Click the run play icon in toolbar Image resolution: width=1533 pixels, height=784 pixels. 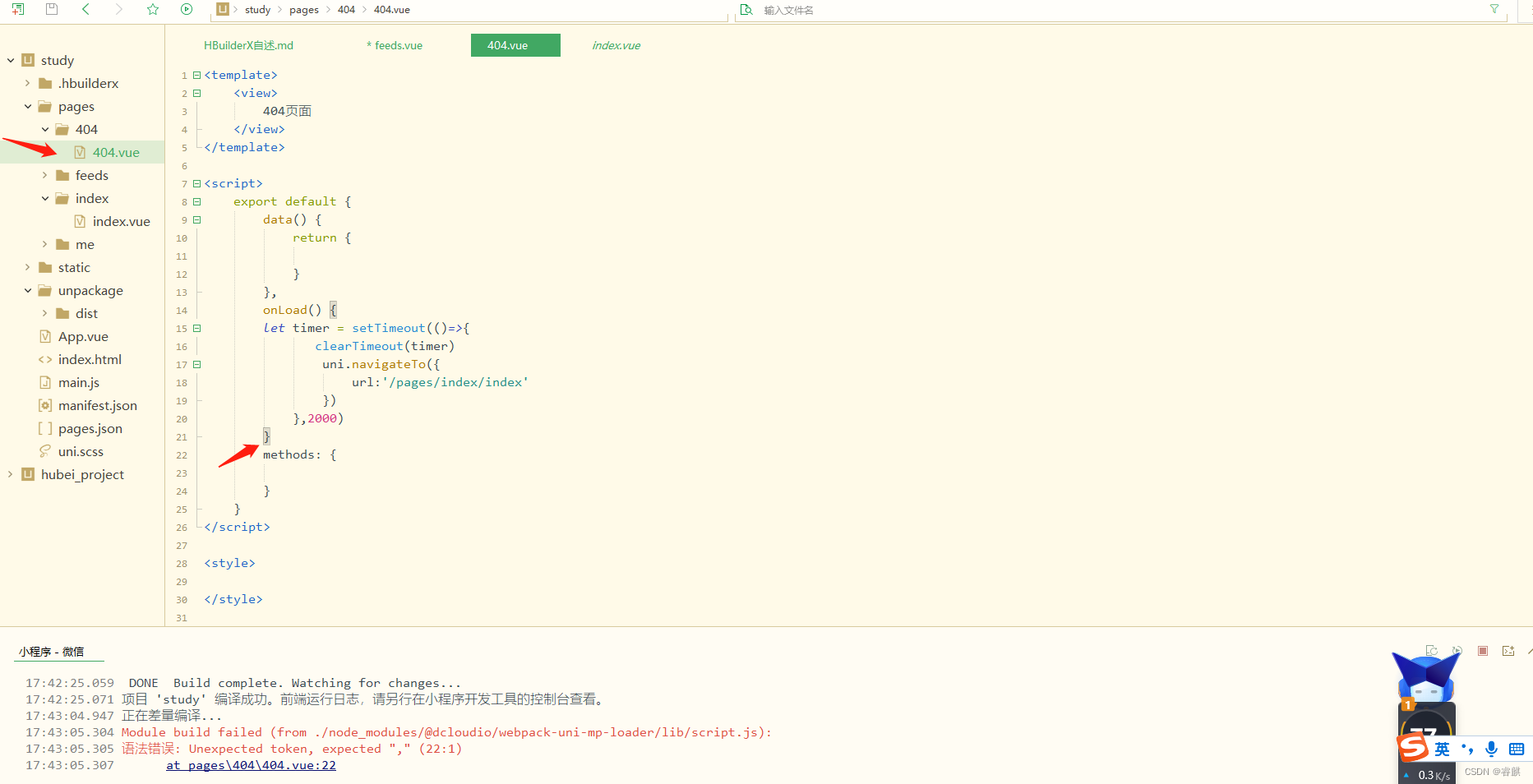click(187, 9)
